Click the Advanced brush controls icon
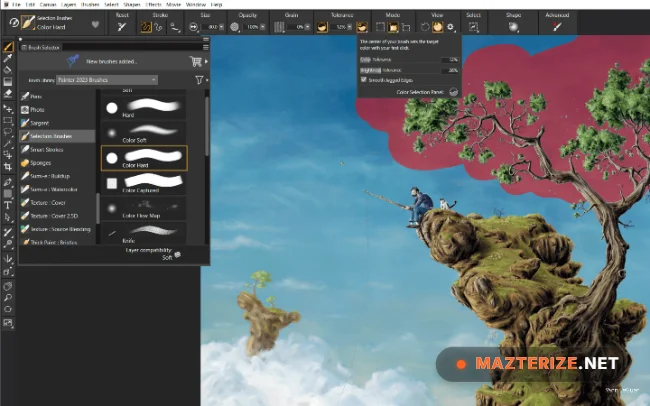The width and height of the screenshot is (650, 406). 557,27
